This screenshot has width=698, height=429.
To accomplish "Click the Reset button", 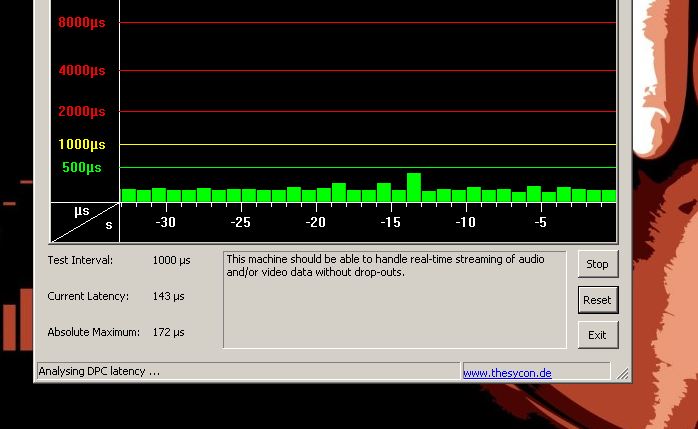I will (598, 300).
